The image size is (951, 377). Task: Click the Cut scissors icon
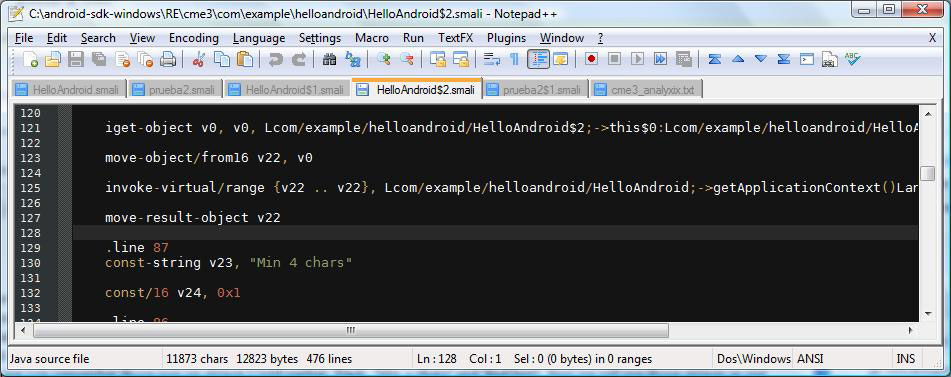[x=198, y=59]
